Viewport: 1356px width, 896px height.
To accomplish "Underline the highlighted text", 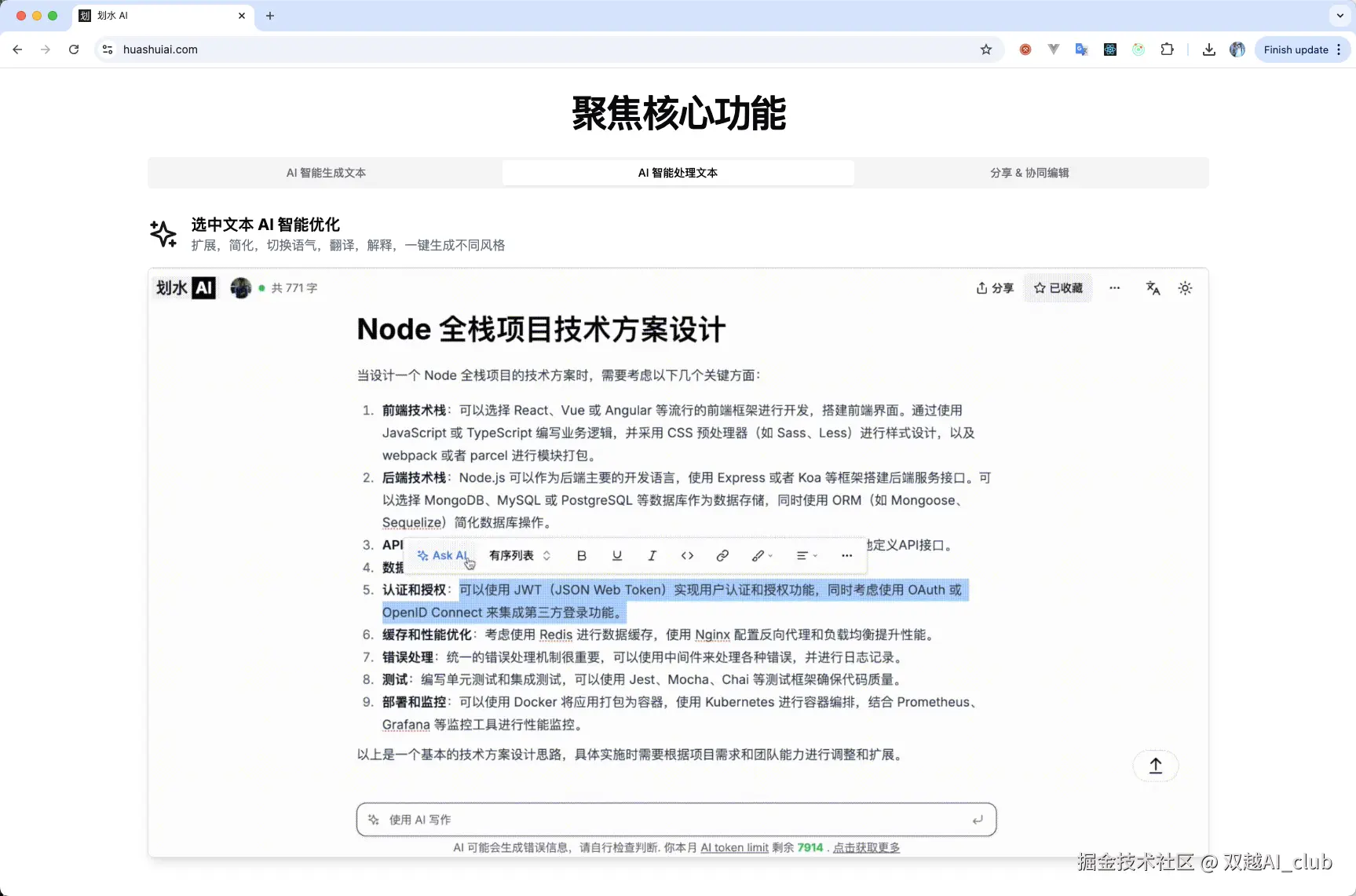I will click(617, 555).
